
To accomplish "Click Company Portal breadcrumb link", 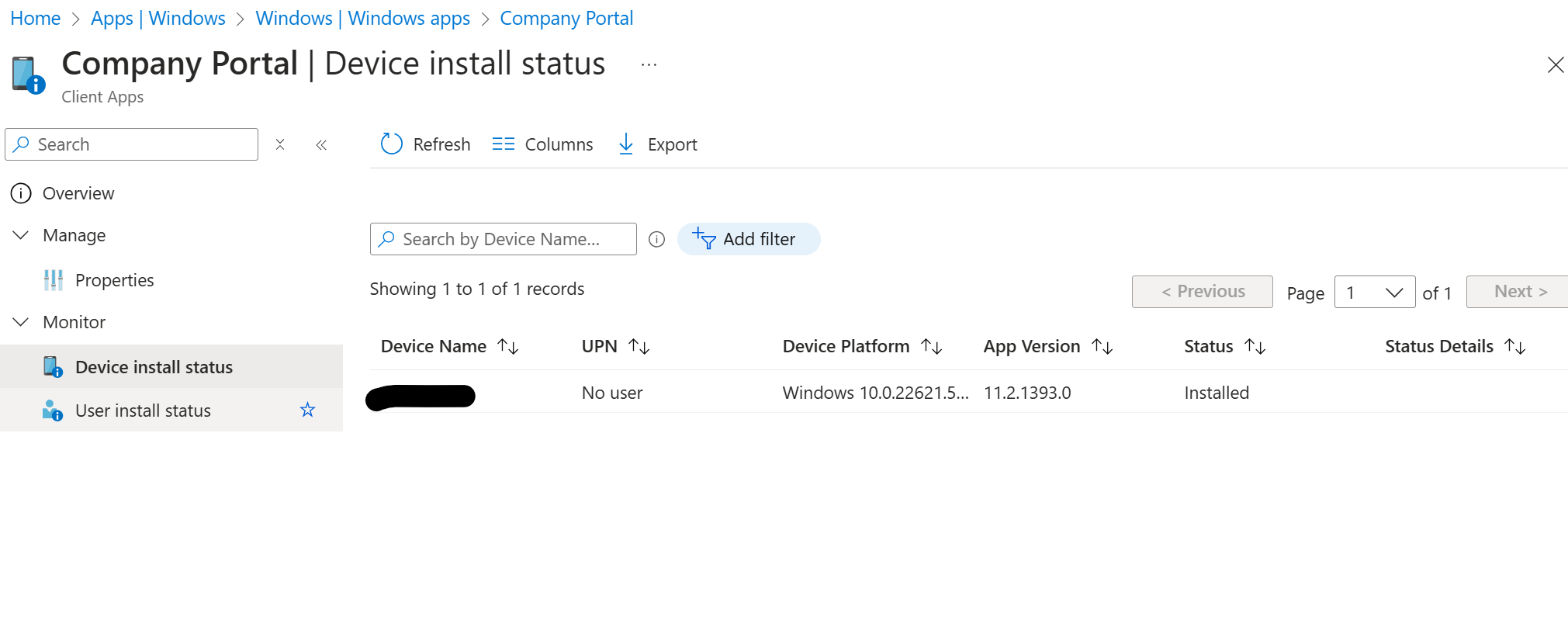I will (x=566, y=18).
